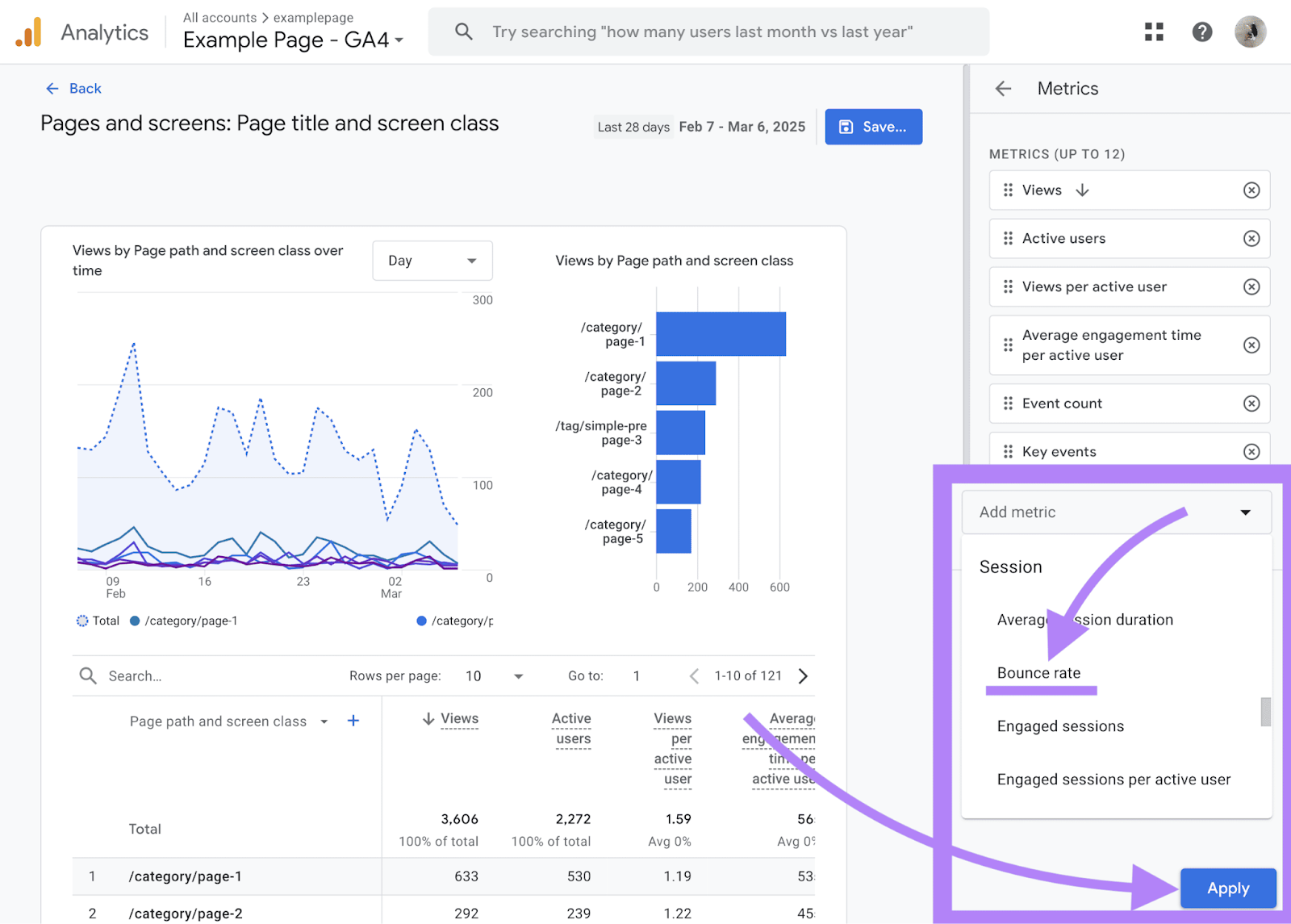Viewport: 1291px width, 924px height.
Task: Click the search icon in the table toolbar
Action: pyautogui.click(x=87, y=675)
